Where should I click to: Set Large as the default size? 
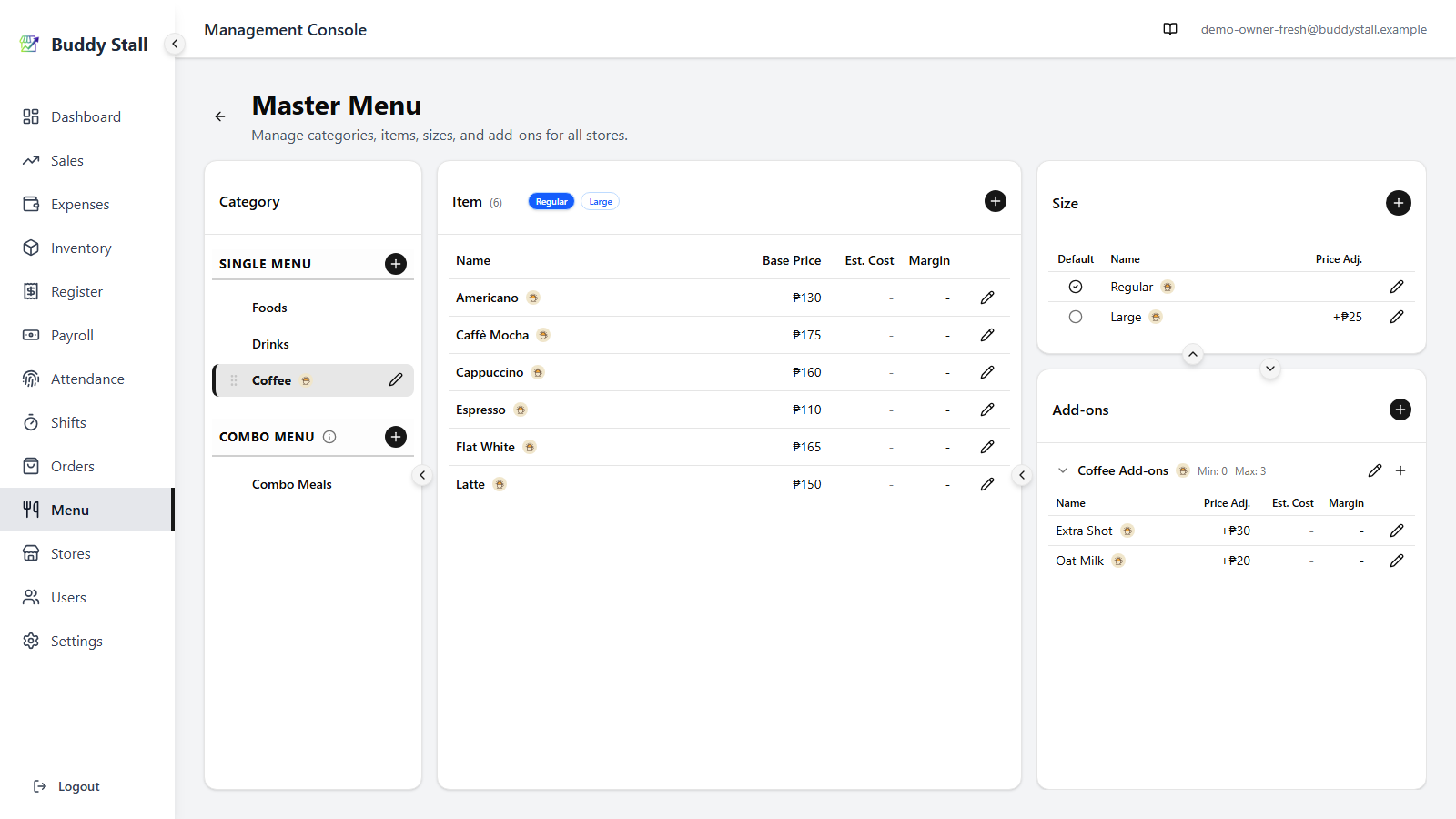click(1076, 317)
